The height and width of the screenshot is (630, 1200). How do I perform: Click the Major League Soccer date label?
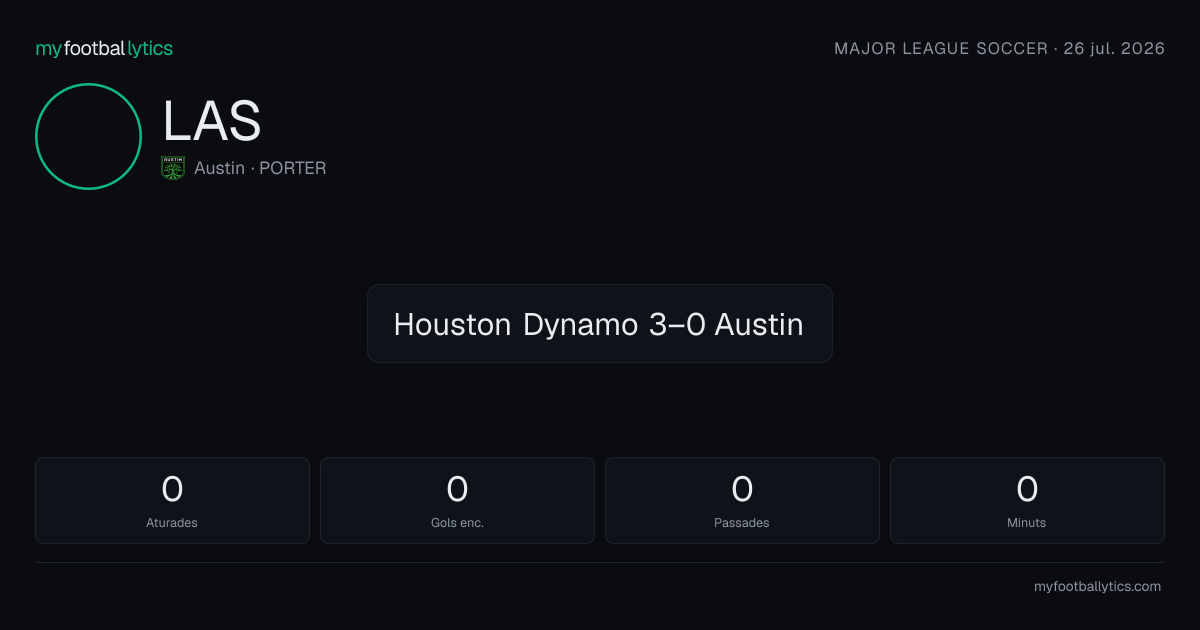tap(999, 48)
